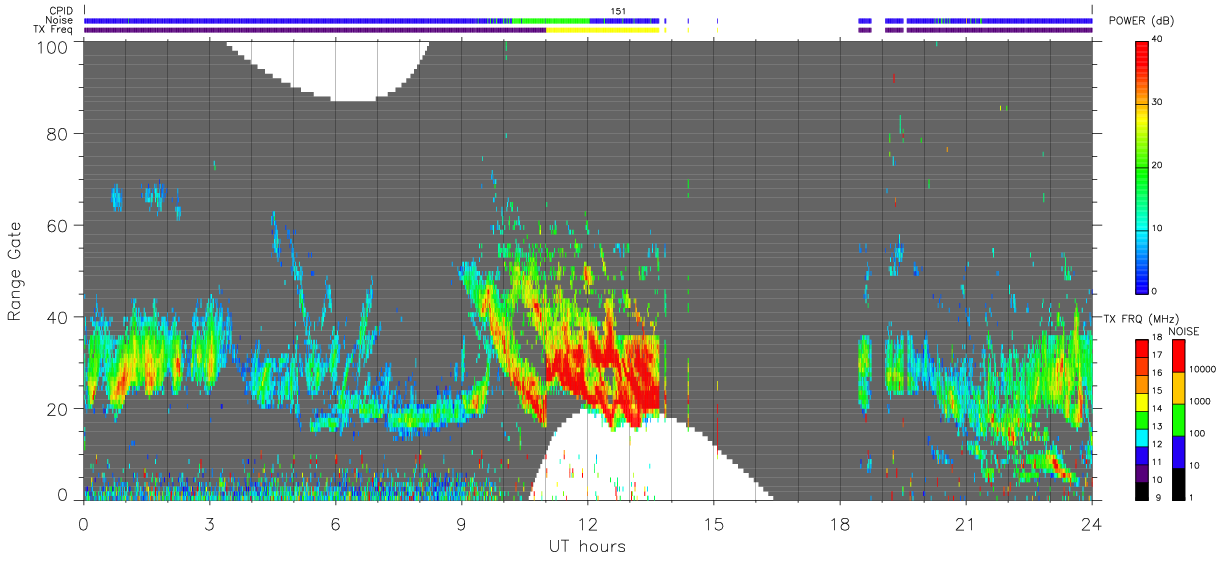Click the 'NOISE' legend title
The width and height of the screenshot is (1228, 567).
click(1183, 332)
